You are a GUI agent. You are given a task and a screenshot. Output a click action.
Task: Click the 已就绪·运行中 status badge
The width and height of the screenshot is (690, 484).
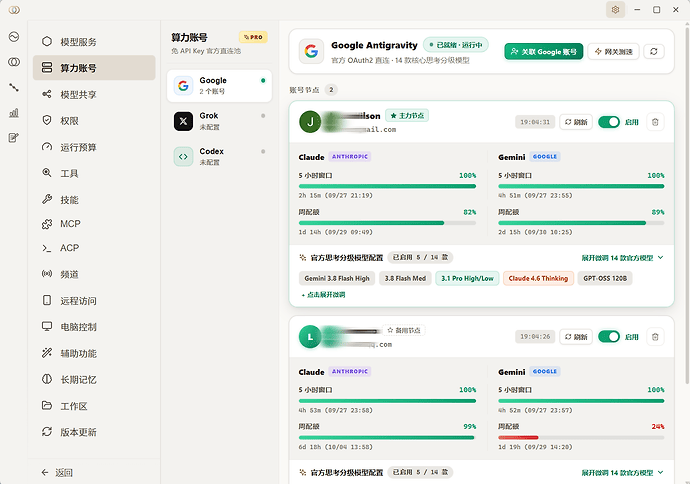pyautogui.click(x=456, y=45)
